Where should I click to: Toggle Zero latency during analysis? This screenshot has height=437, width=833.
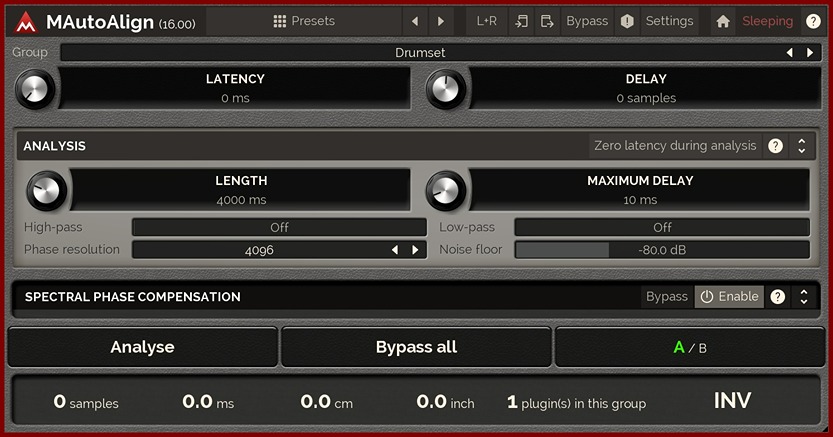tap(675, 145)
